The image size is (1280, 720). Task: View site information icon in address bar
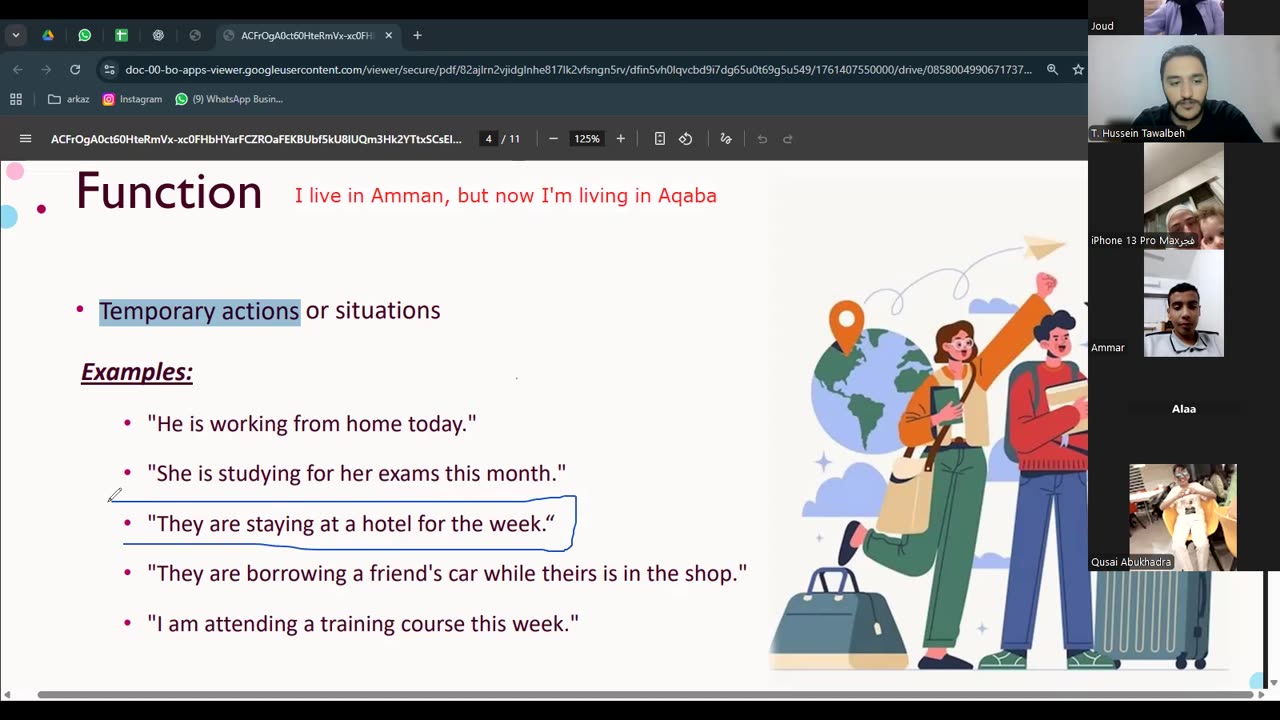pyautogui.click(x=109, y=69)
